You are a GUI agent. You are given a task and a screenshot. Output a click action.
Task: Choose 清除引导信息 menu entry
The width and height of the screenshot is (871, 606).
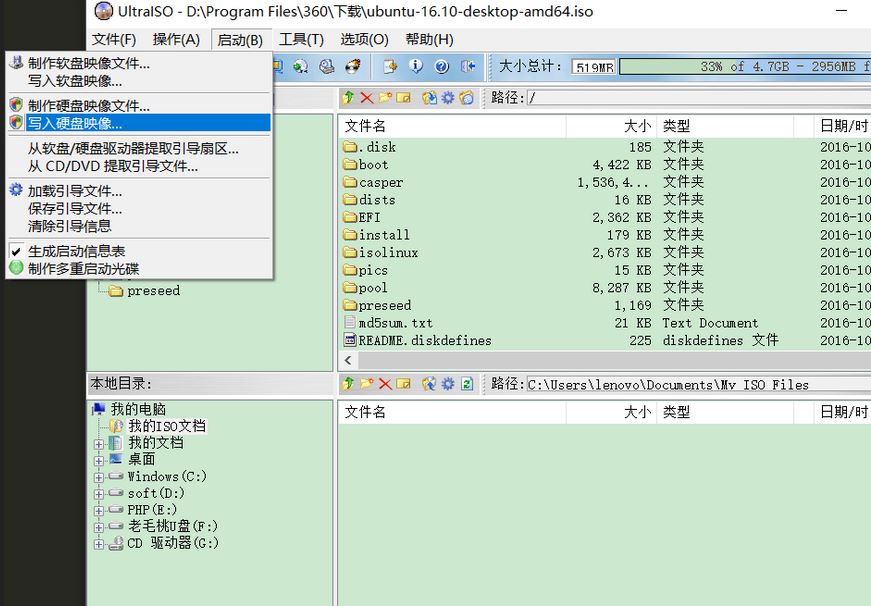pos(138,226)
